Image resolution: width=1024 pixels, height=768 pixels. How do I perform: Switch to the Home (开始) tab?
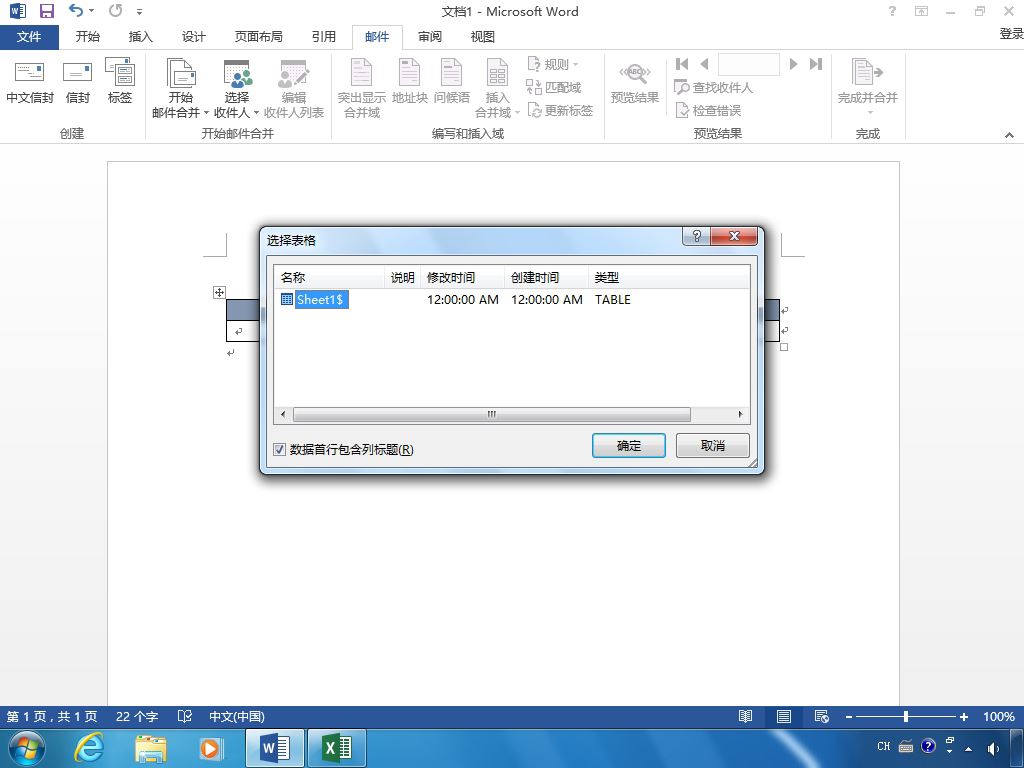click(88, 37)
